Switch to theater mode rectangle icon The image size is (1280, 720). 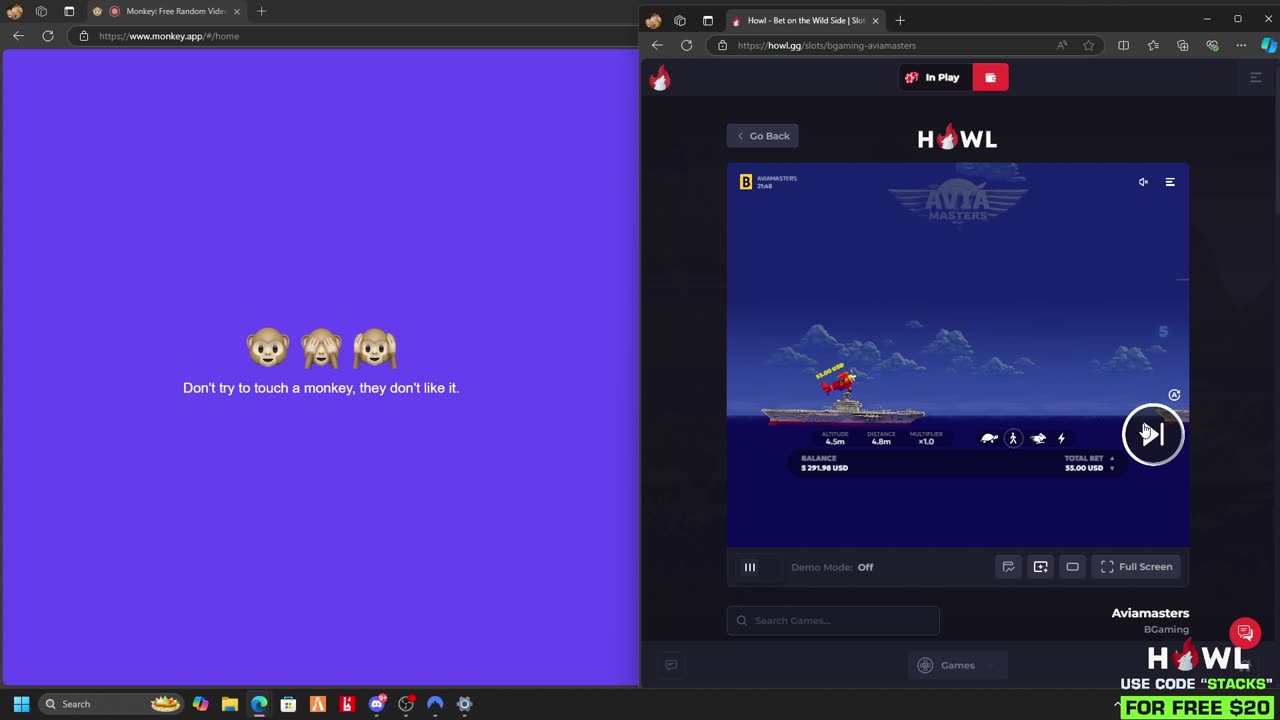(x=1072, y=567)
